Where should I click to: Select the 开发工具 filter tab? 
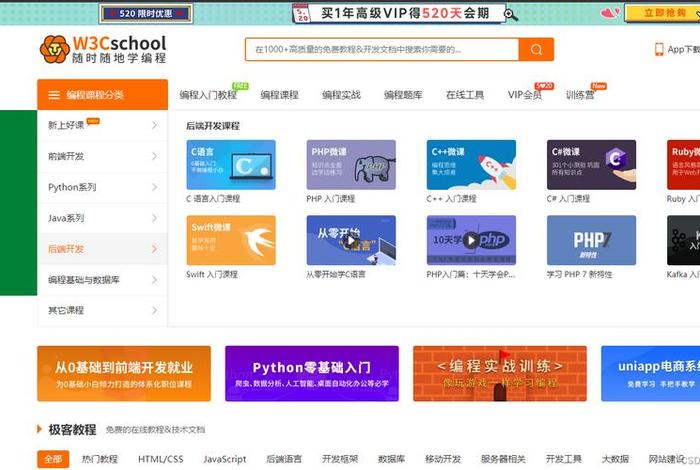[x=563, y=459]
